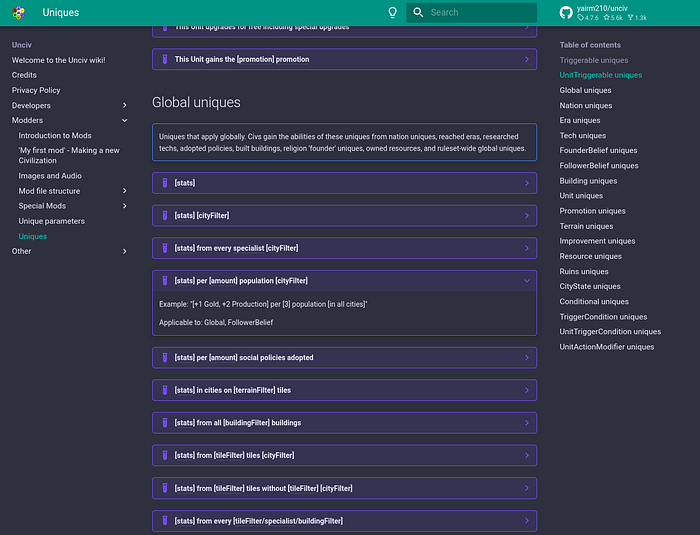Jump to Era uniques section

579,121
